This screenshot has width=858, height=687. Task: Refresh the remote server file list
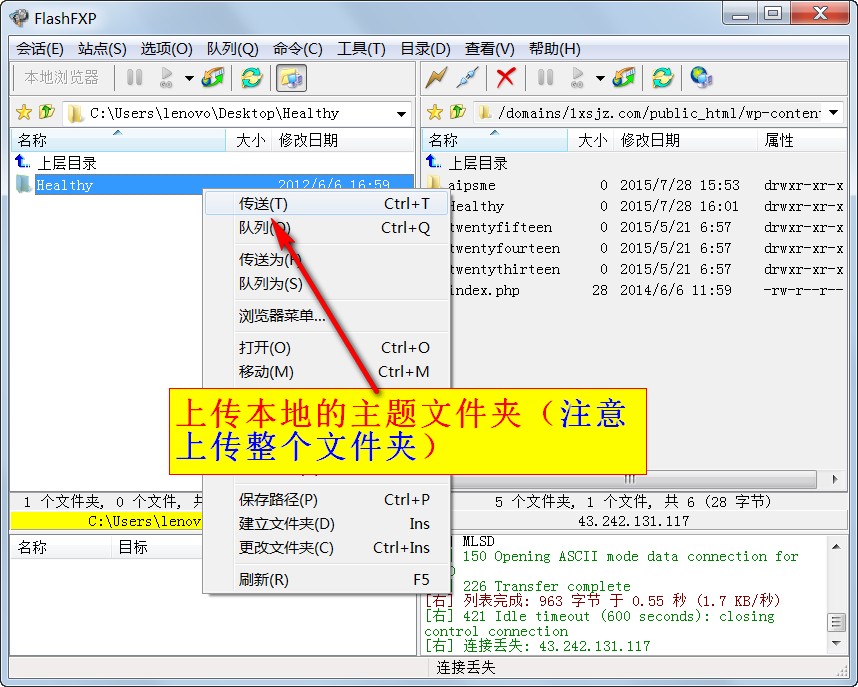click(663, 78)
